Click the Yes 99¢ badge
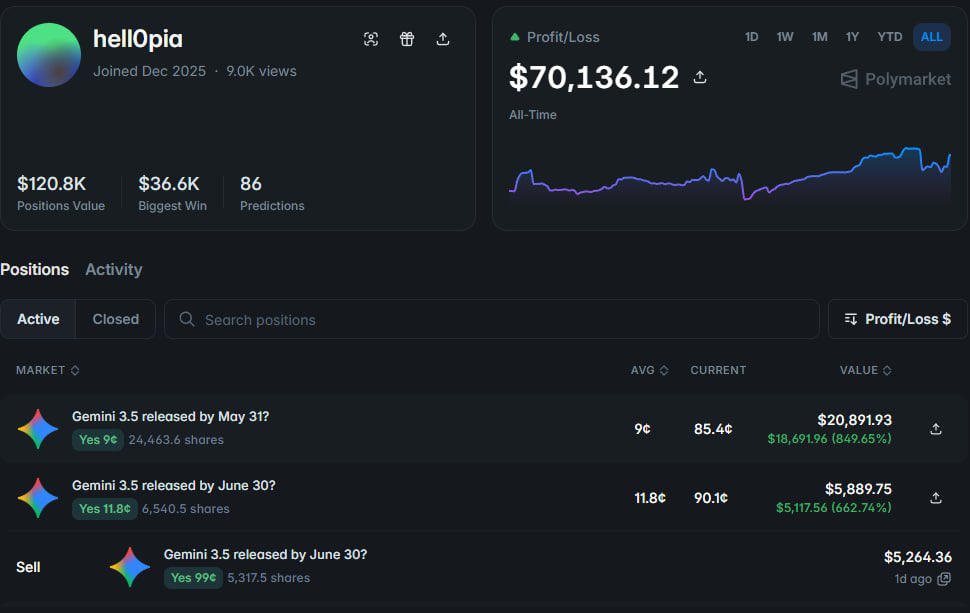970x613 pixels. [x=193, y=578]
